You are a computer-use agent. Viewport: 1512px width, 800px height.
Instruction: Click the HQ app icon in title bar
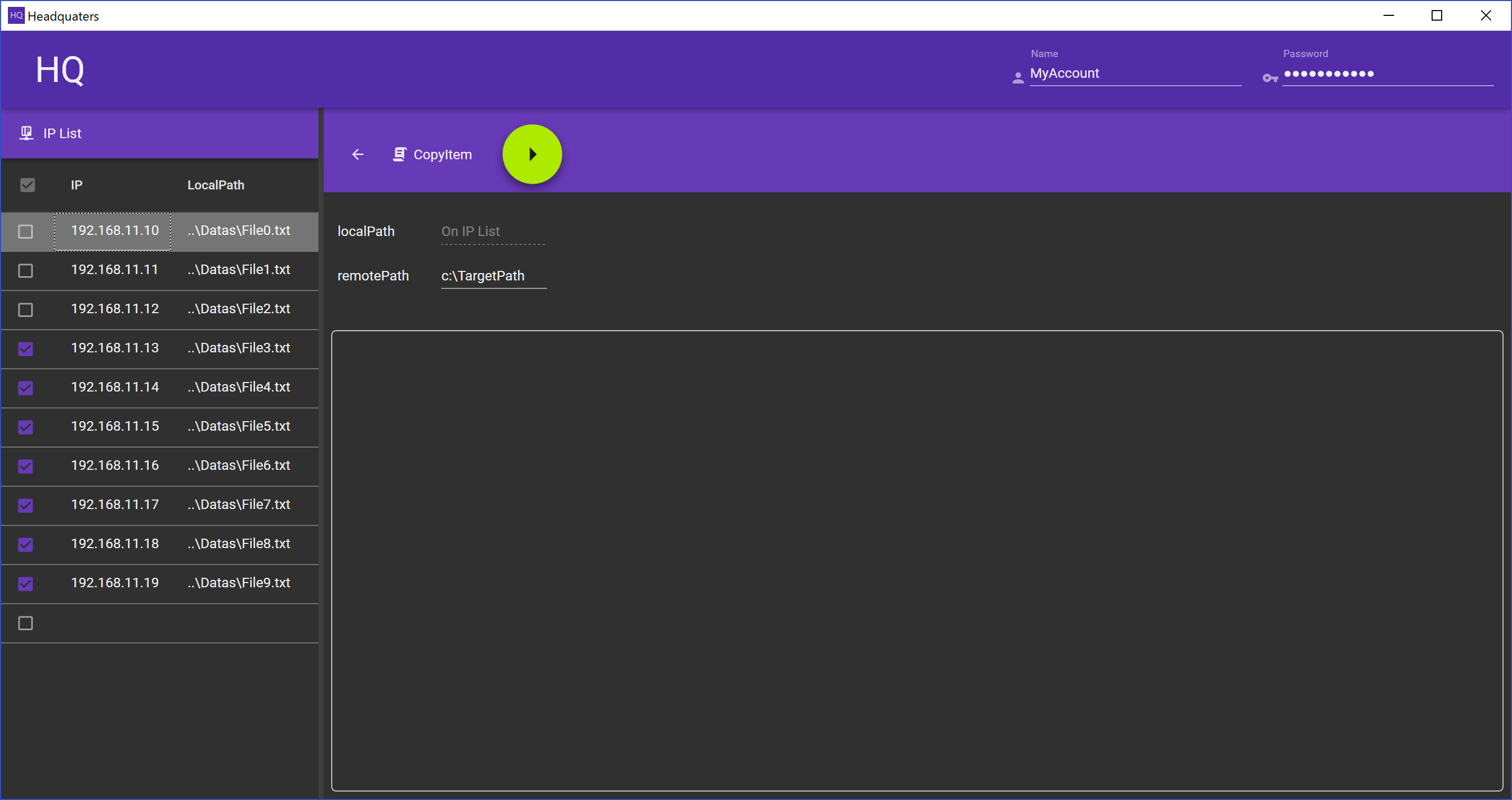click(x=16, y=15)
